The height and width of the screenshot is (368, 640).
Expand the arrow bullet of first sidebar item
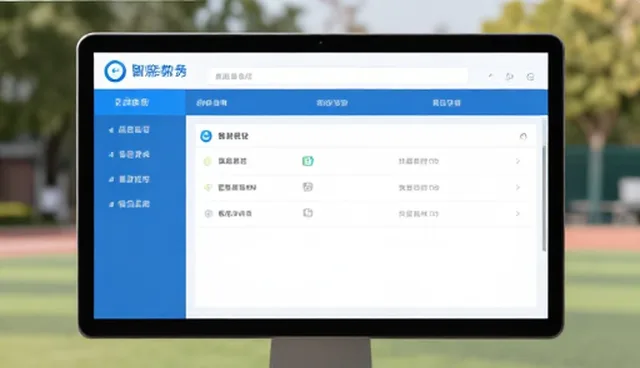pyautogui.click(x=111, y=130)
